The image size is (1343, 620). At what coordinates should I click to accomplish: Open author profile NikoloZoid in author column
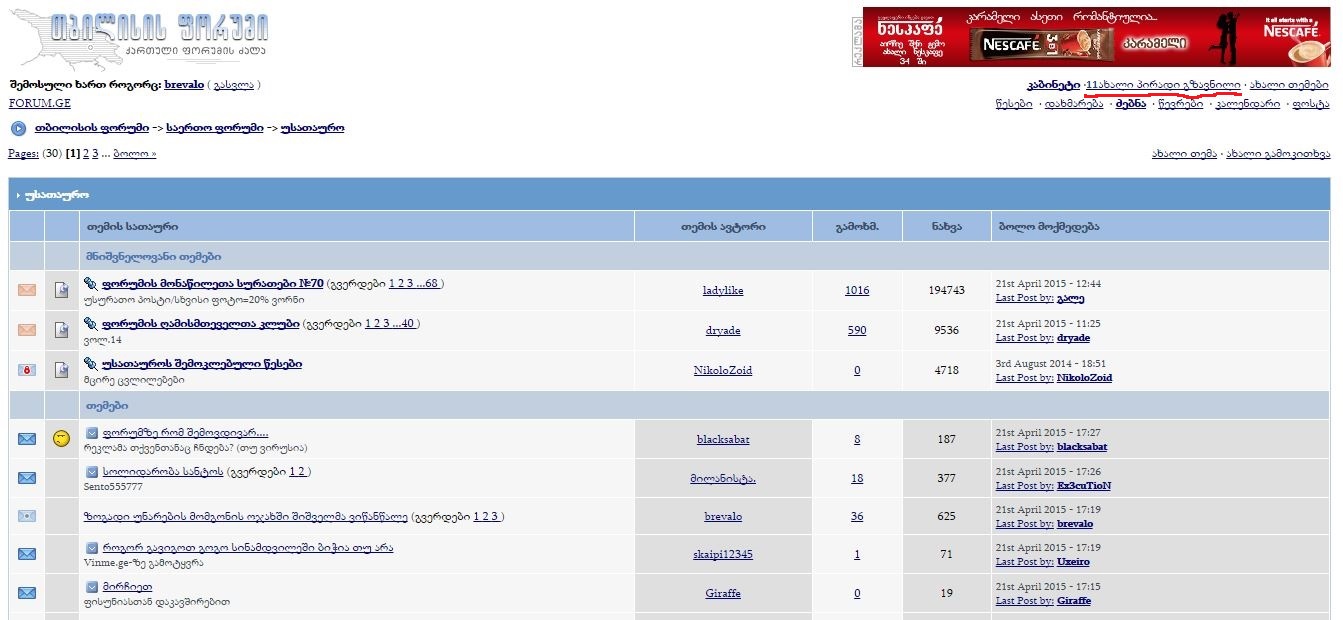coord(723,370)
